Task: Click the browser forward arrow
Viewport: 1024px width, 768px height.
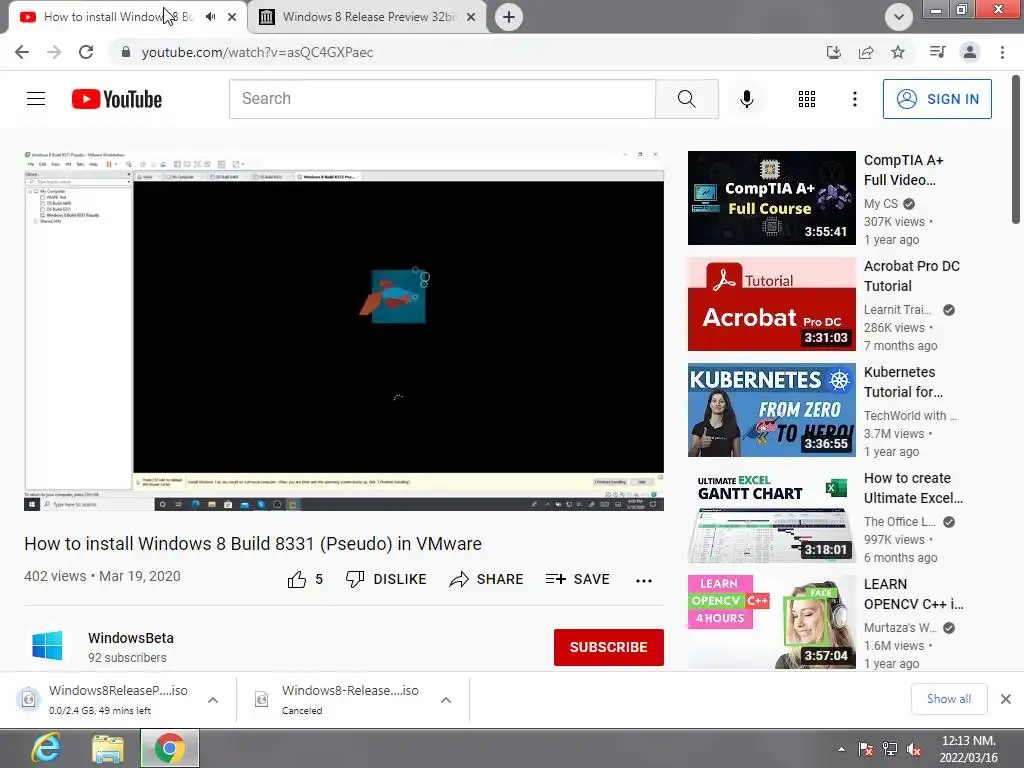Action: pos(54,52)
